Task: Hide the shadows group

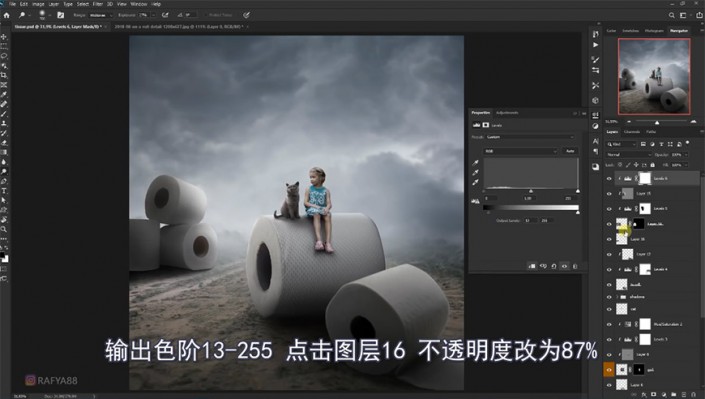Action: (x=609, y=297)
